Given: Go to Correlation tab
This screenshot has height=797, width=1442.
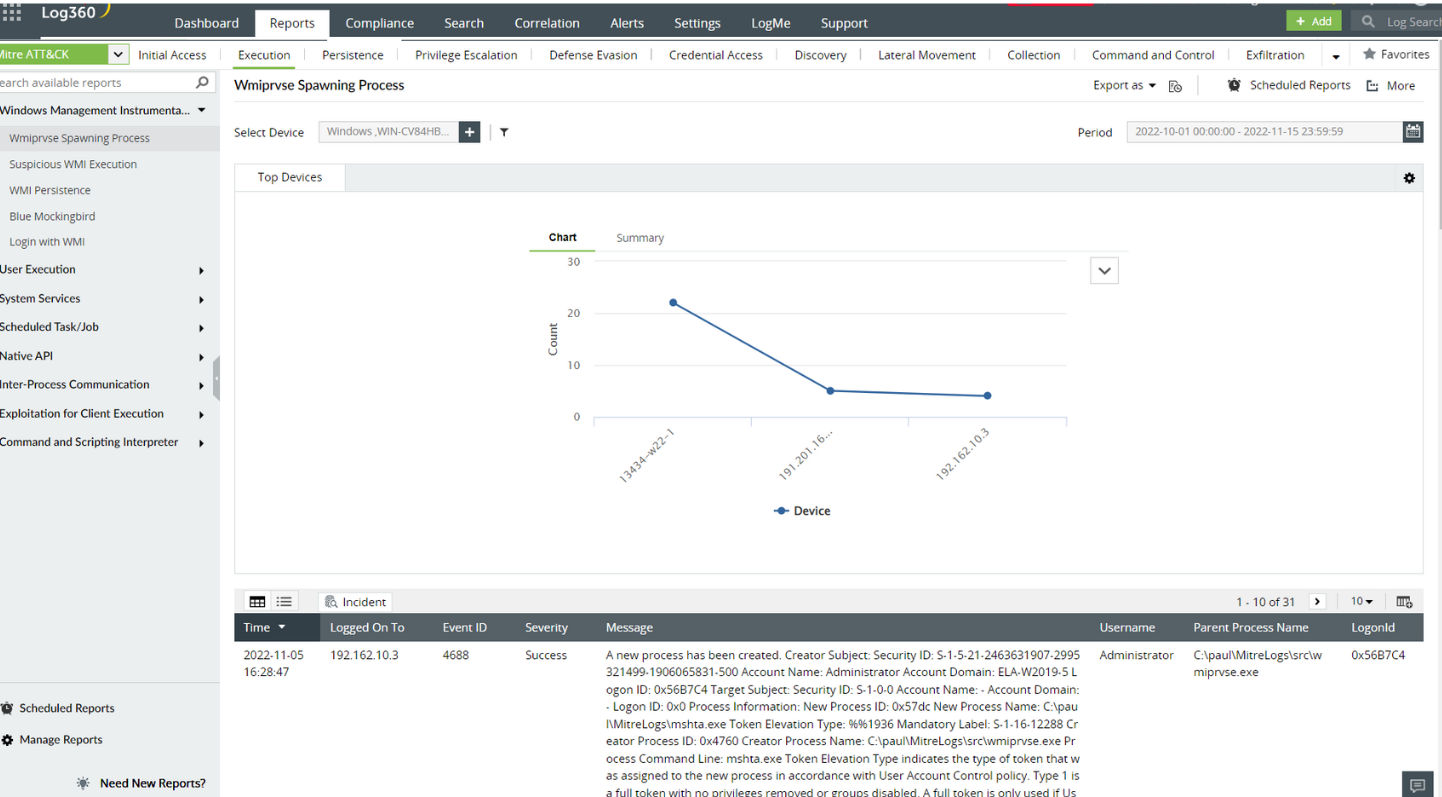Looking at the screenshot, I should (547, 23).
